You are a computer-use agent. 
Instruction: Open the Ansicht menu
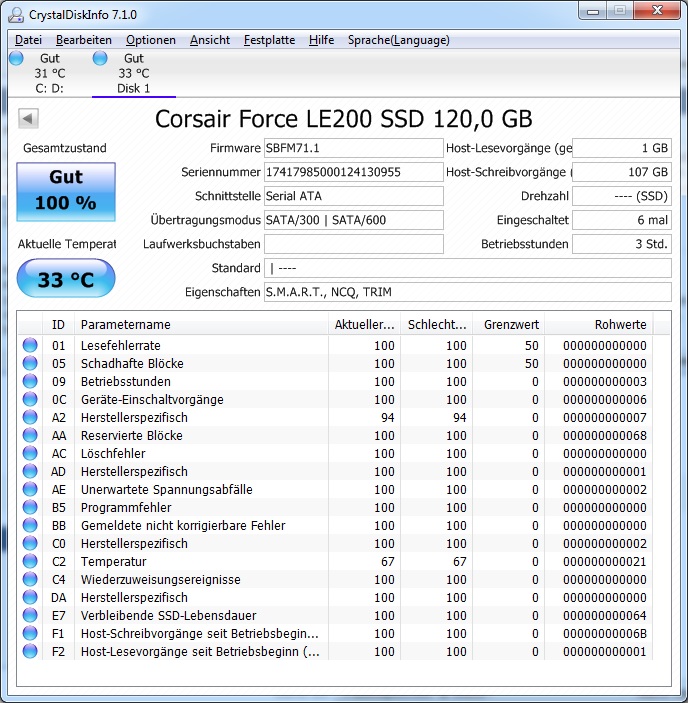(x=210, y=40)
